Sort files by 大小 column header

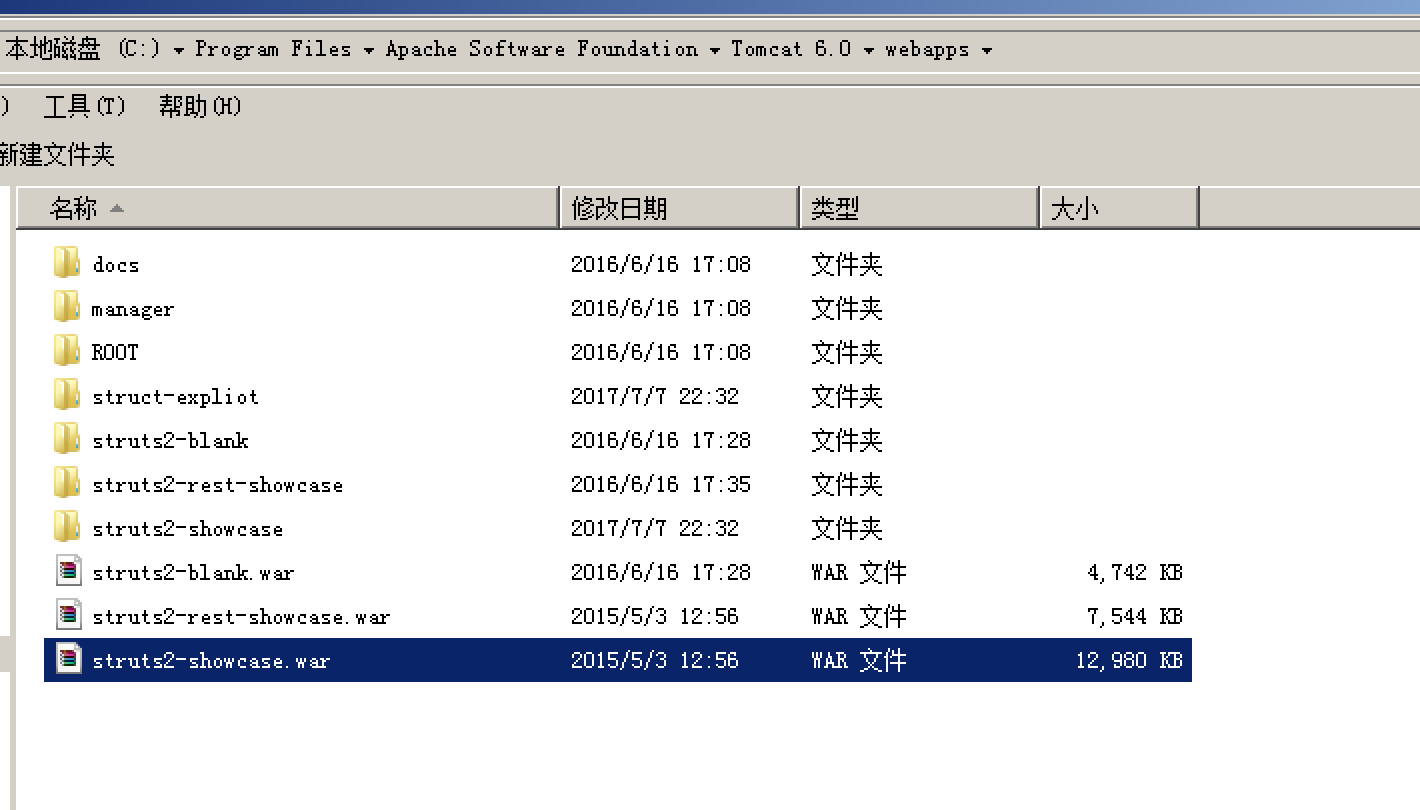(1119, 208)
